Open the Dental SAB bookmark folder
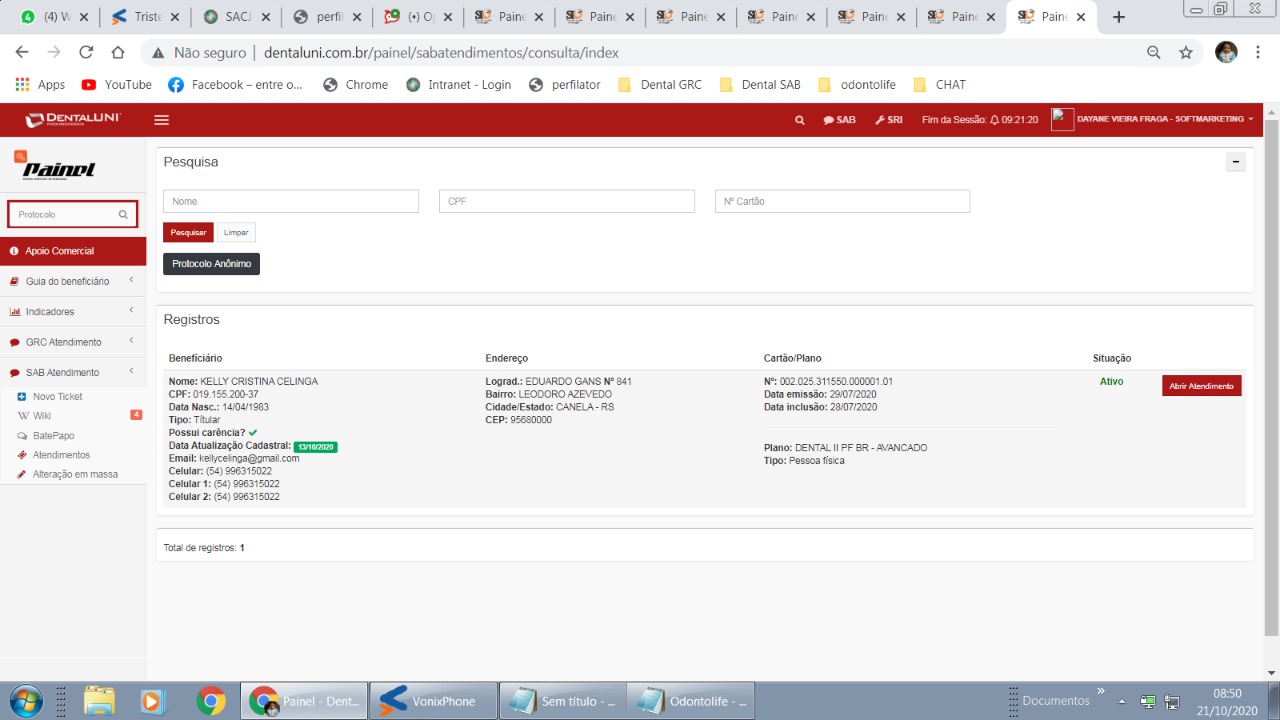The width and height of the screenshot is (1280, 720). pos(760,85)
